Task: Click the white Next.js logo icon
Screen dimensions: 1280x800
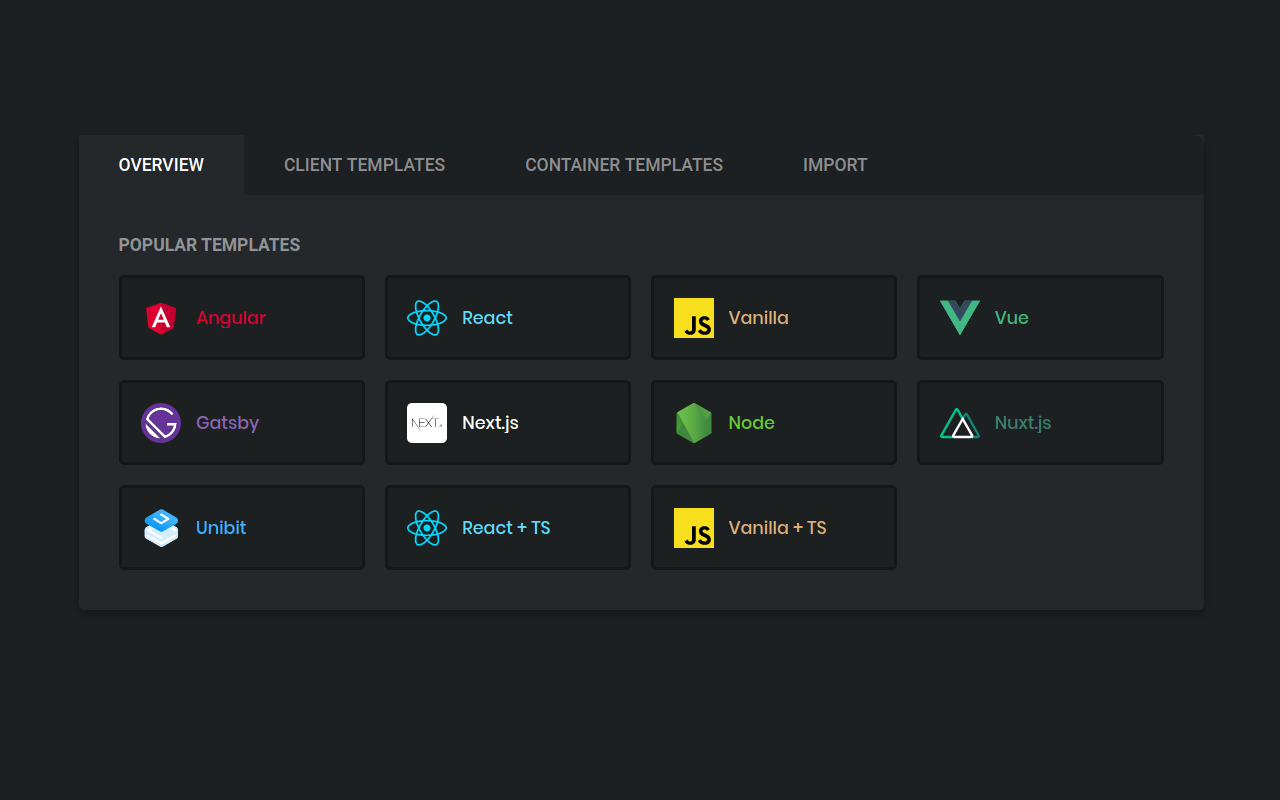Action: coord(427,423)
